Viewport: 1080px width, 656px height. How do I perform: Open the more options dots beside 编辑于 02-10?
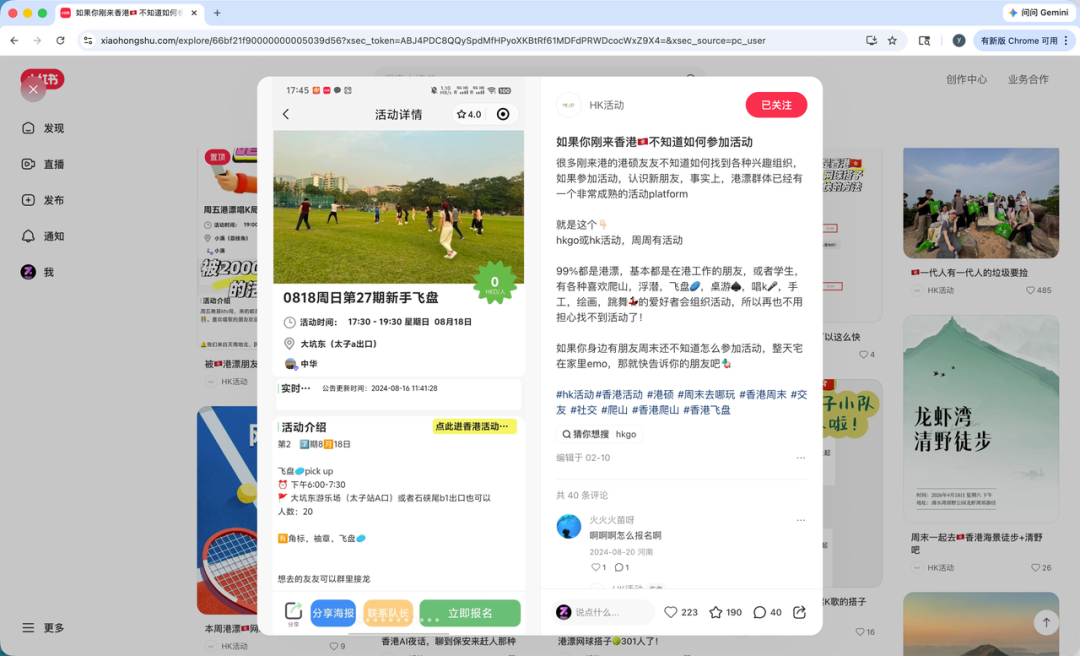pos(800,458)
